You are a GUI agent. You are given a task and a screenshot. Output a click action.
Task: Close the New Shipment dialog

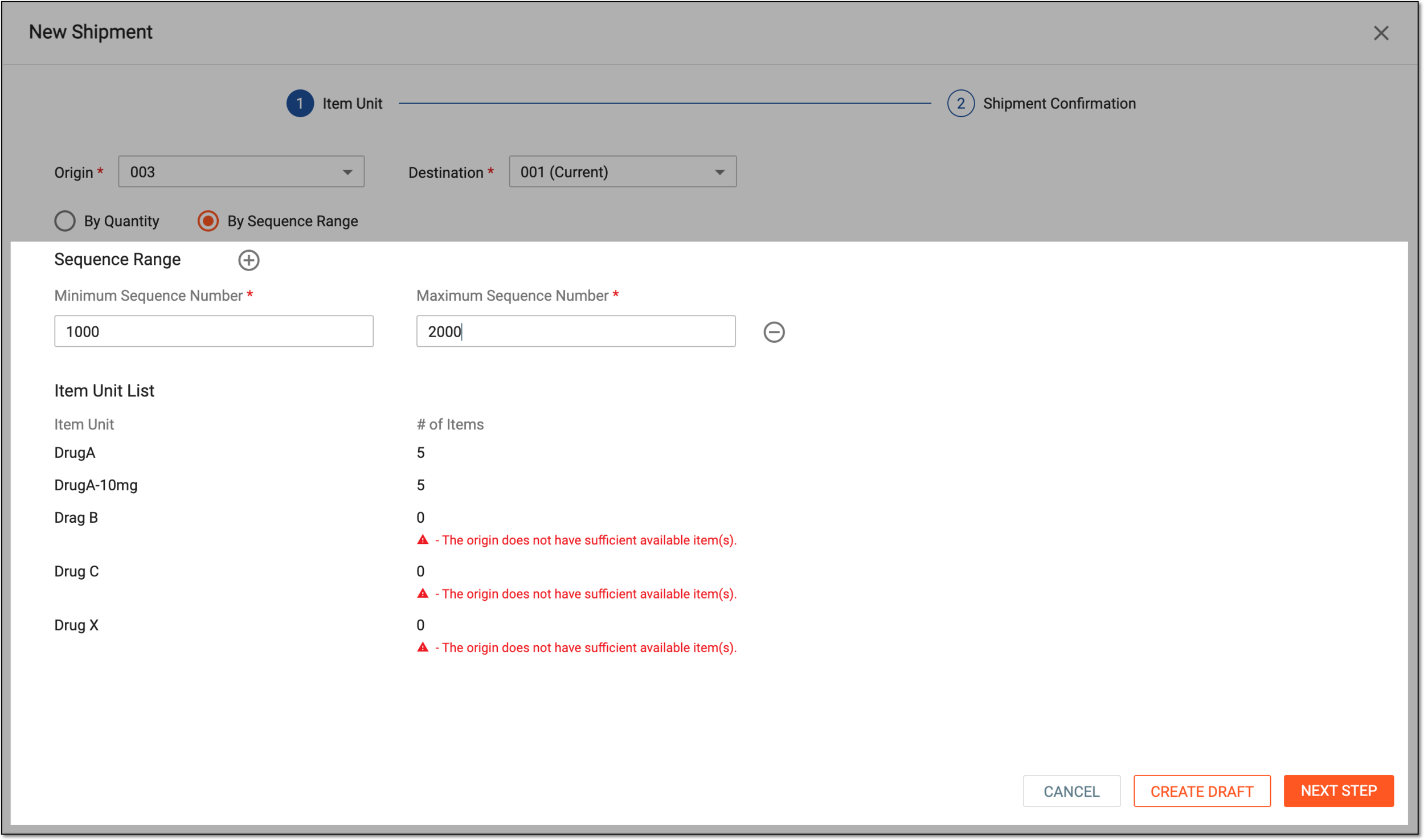pyautogui.click(x=1380, y=33)
